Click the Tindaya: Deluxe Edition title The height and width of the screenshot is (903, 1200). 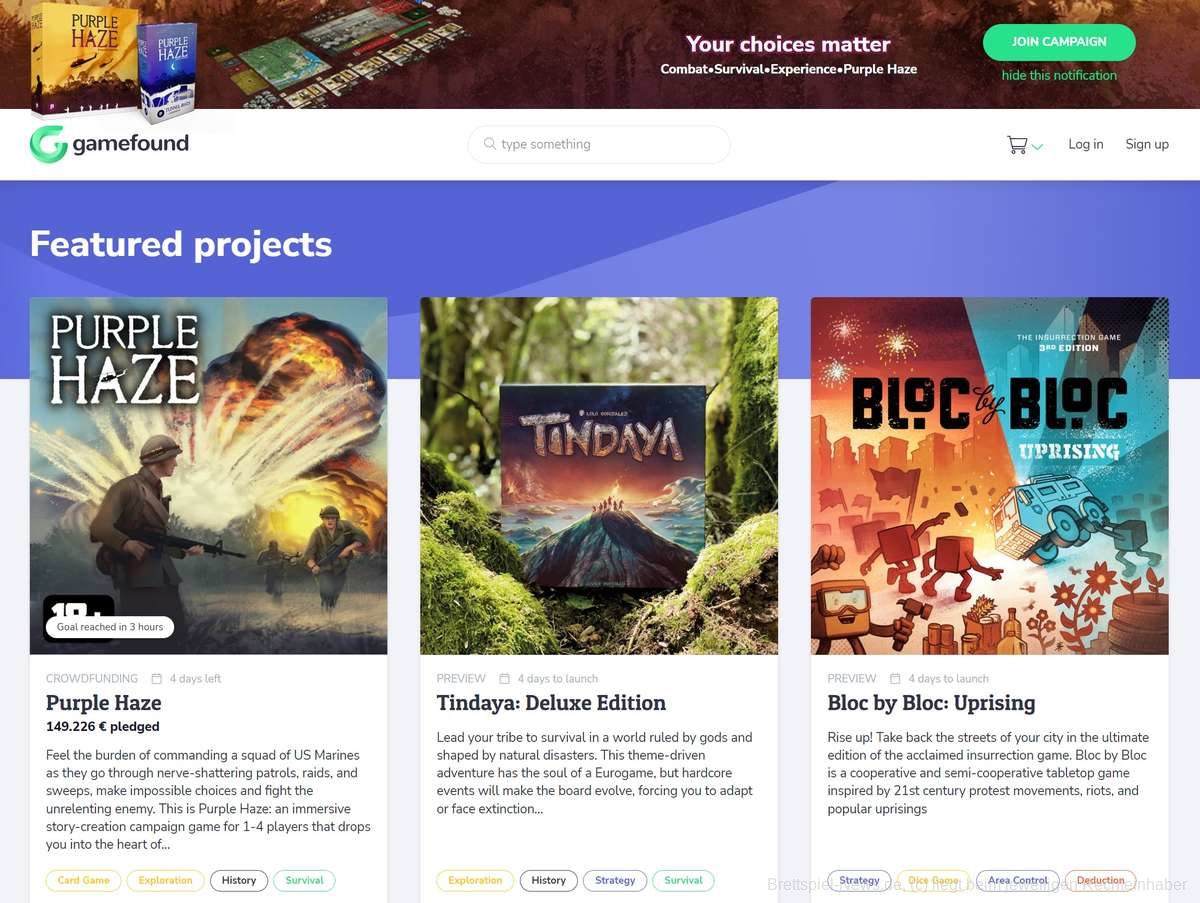(551, 703)
